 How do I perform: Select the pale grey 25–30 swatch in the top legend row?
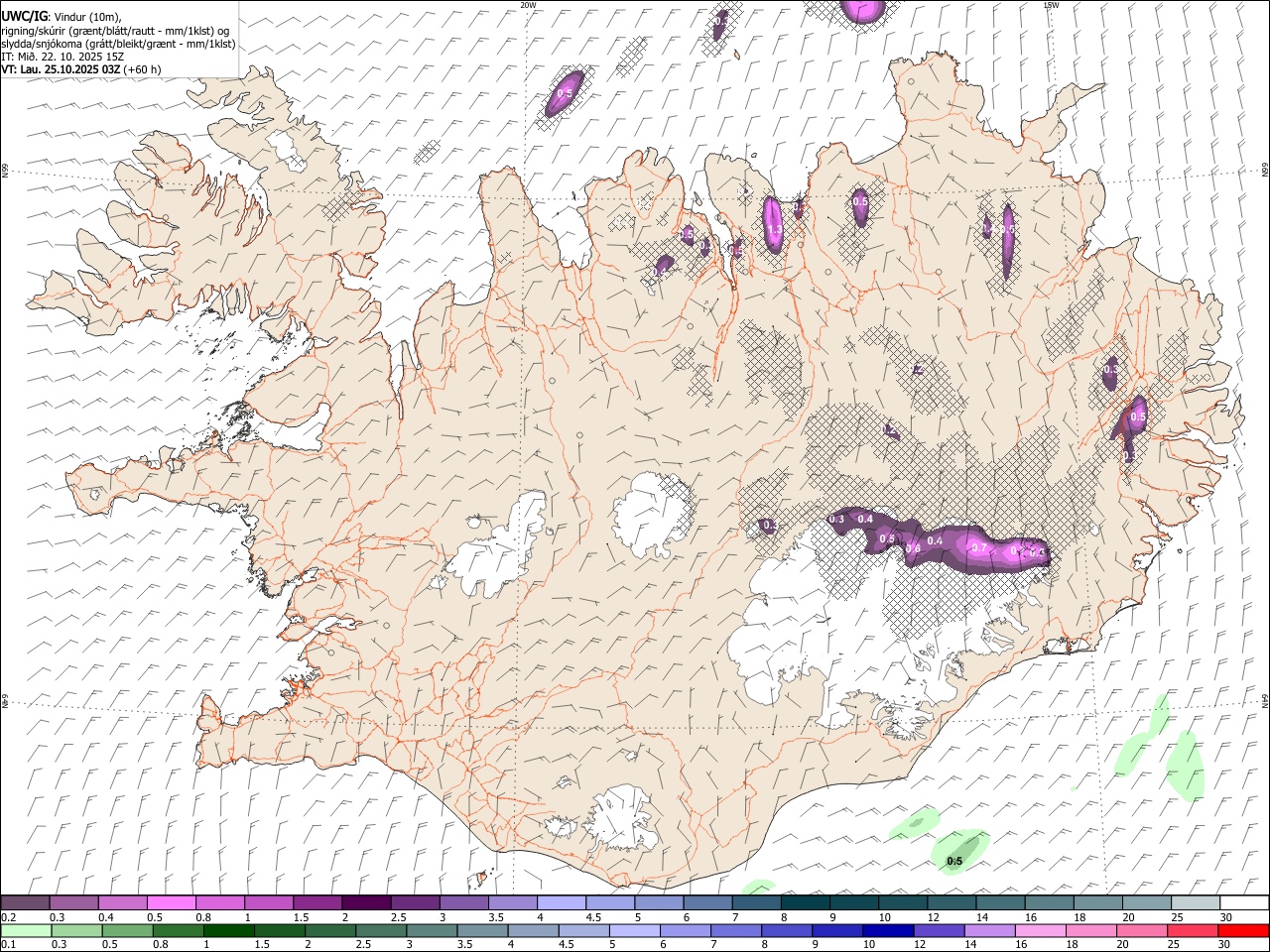click(x=1197, y=903)
